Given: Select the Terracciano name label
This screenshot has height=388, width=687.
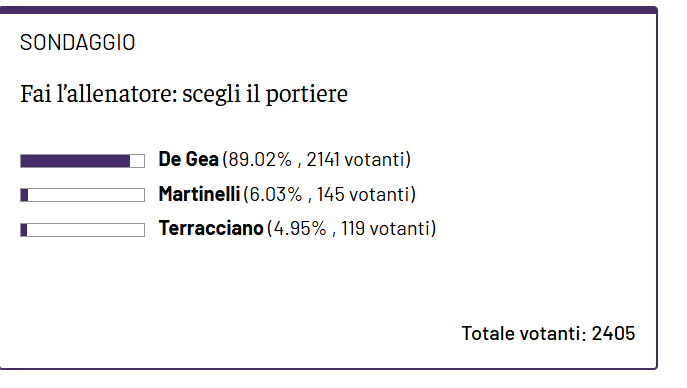Looking at the screenshot, I should 211,228.
